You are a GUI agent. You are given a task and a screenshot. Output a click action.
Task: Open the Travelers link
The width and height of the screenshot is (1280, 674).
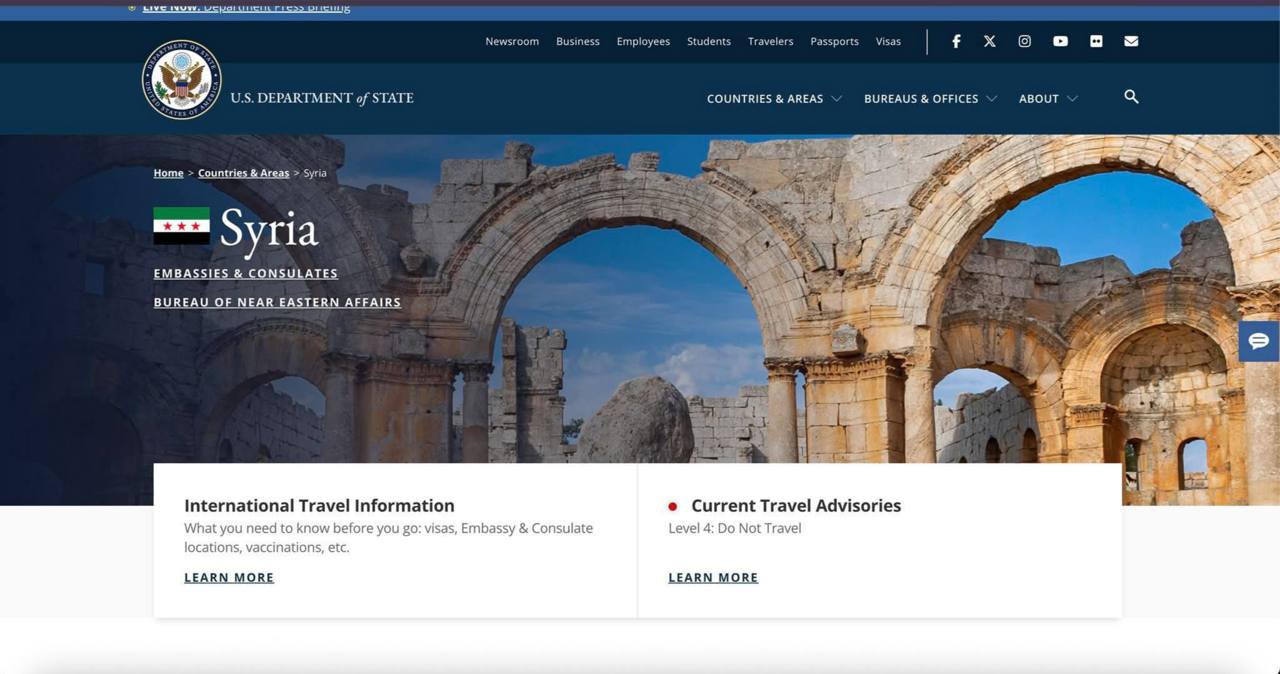(x=770, y=41)
